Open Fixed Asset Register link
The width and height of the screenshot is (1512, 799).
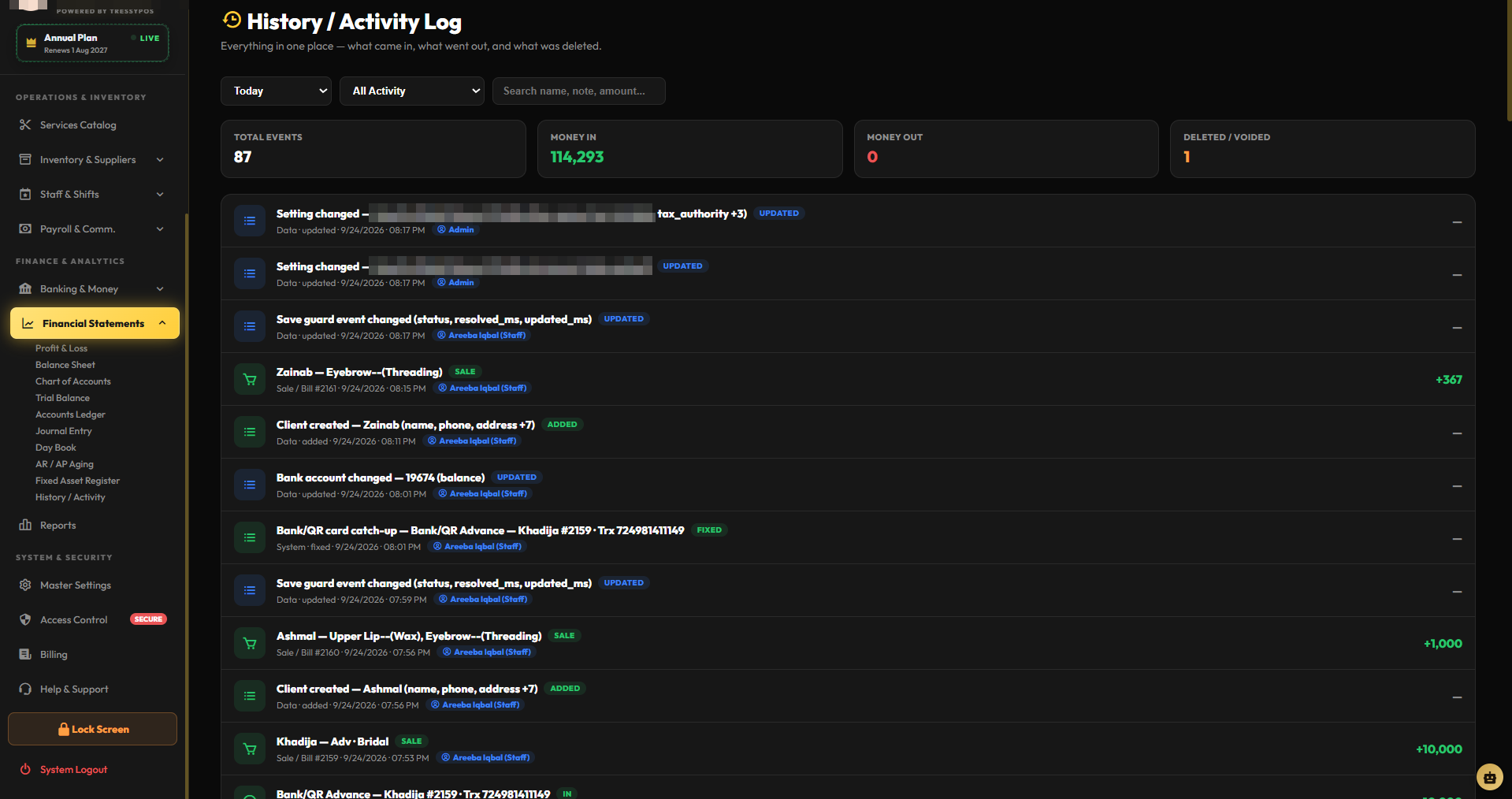pos(77,481)
